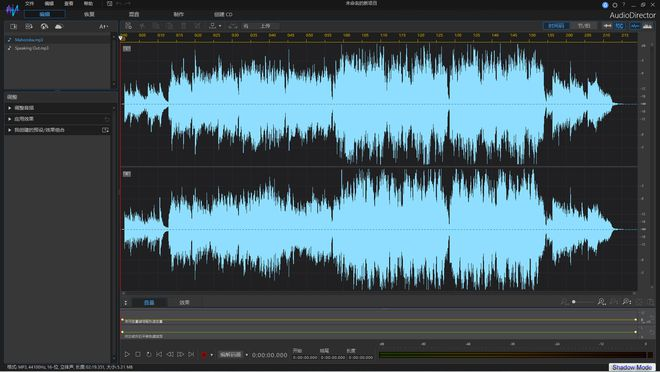Click the red record button
The width and height of the screenshot is (660, 372).
pos(204,355)
